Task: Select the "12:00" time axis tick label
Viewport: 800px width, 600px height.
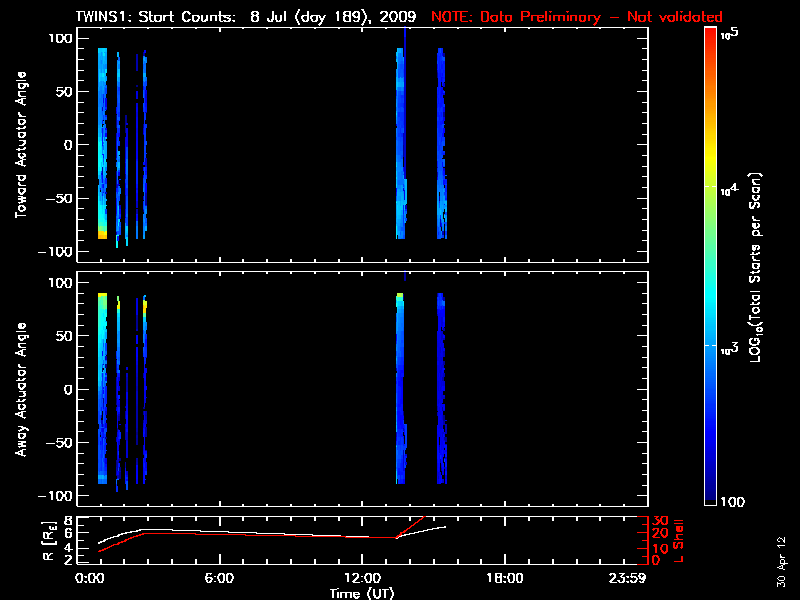Action: coord(362,578)
